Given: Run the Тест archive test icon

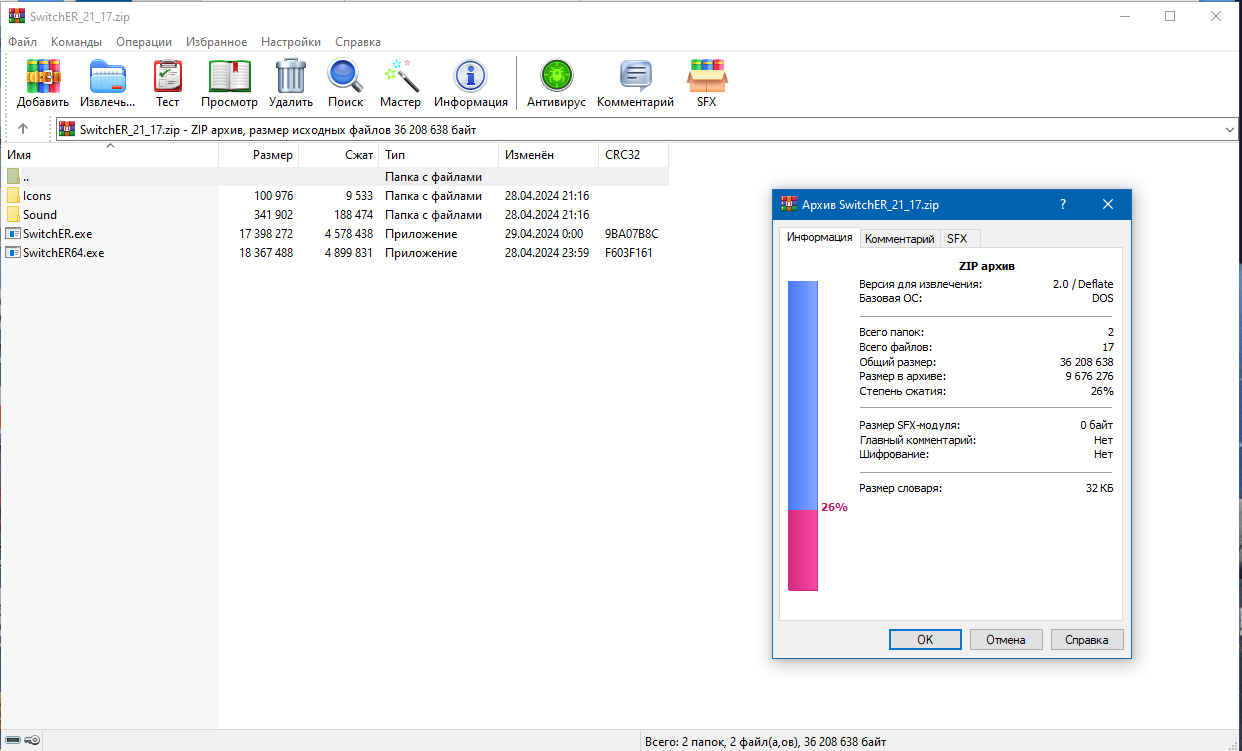Looking at the screenshot, I should coord(168,77).
